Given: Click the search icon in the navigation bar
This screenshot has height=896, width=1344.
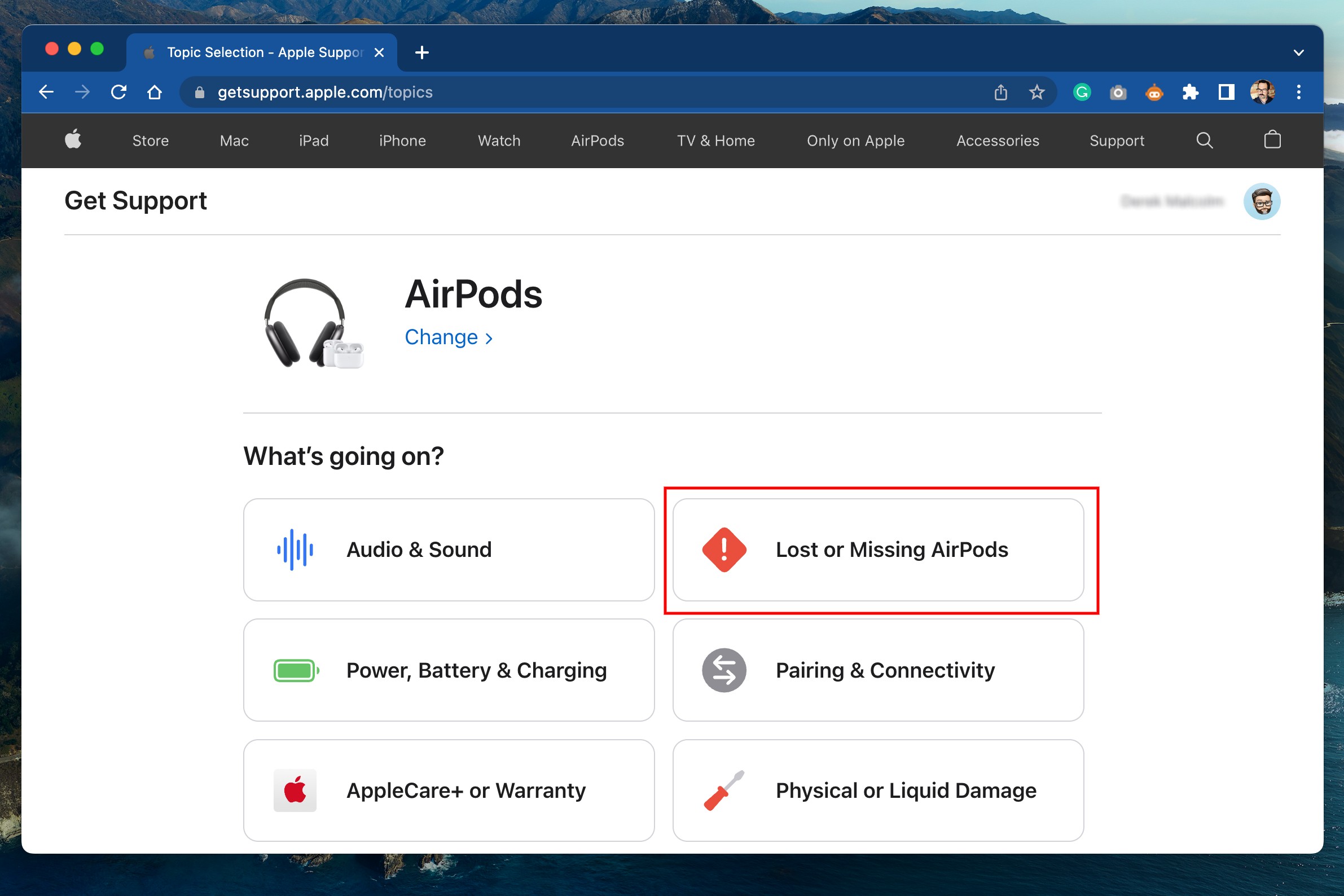Looking at the screenshot, I should tap(1203, 140).
